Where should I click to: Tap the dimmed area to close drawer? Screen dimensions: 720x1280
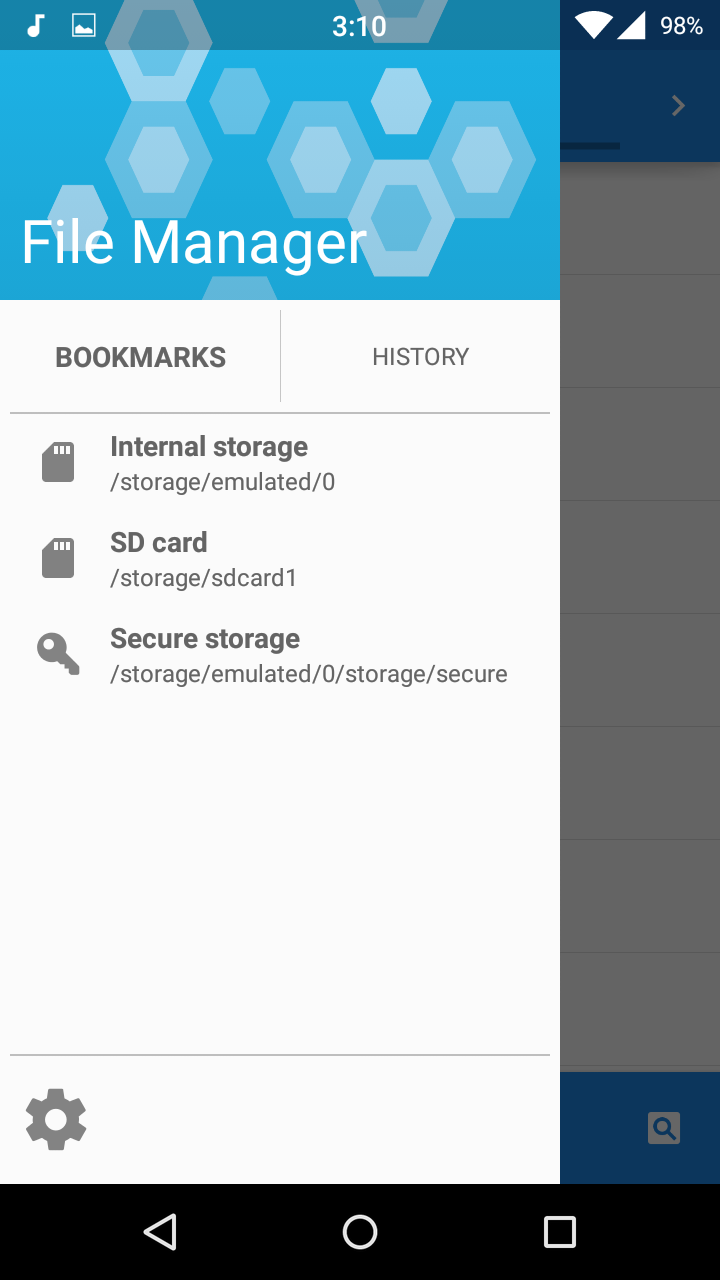click(640, 620)
